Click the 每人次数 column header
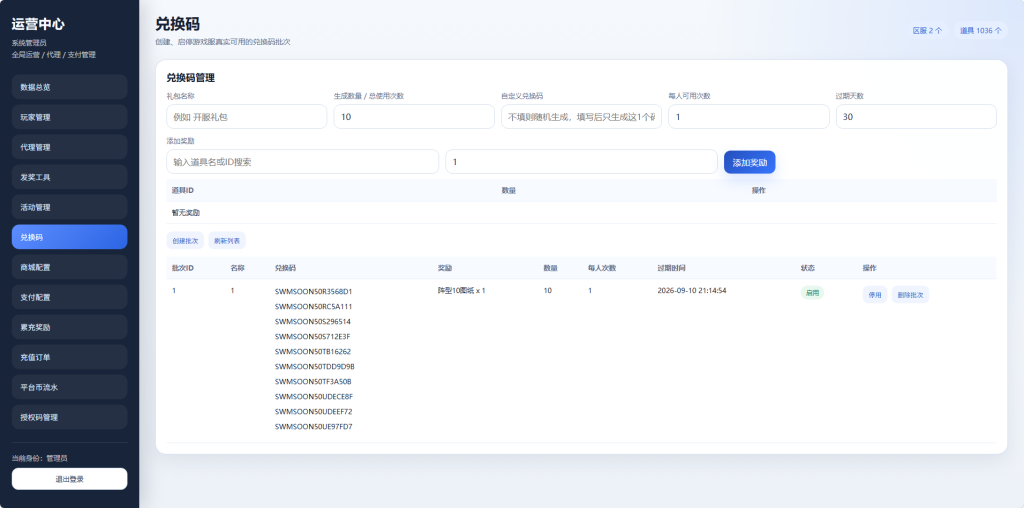The width and height of the screenshot is (1024, 508). pos(602,268)
